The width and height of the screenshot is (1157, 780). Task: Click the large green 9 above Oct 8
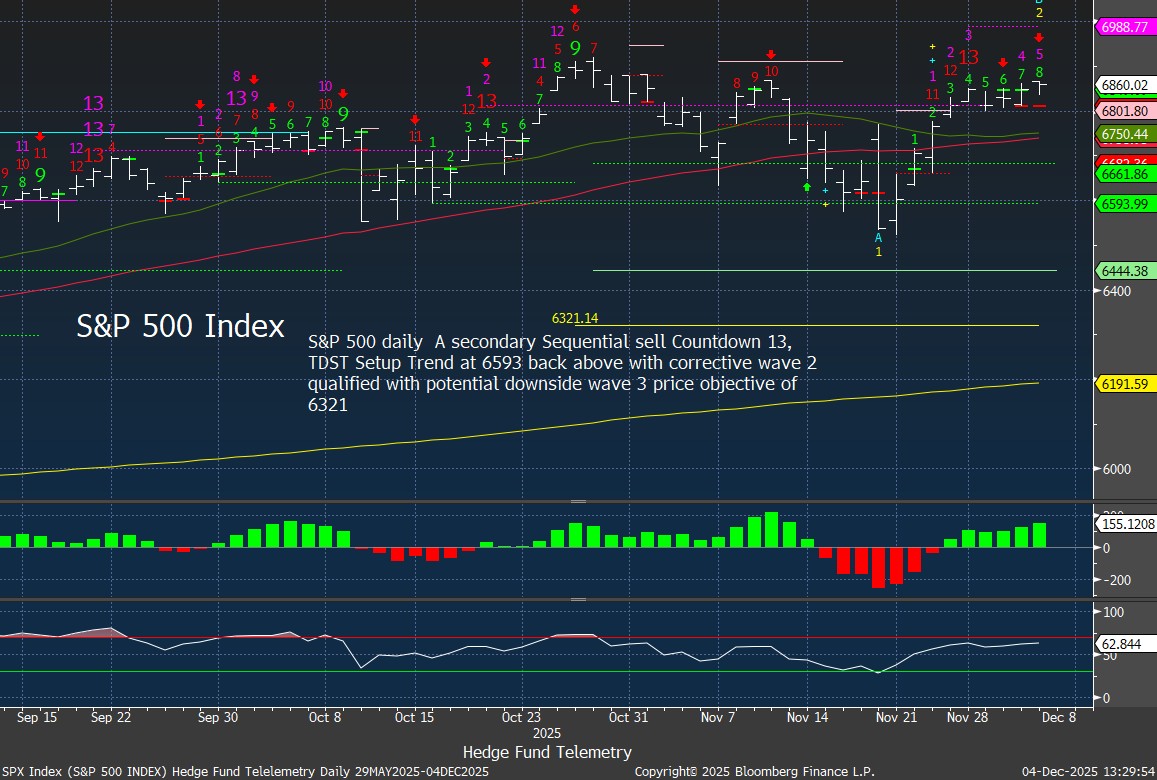(x=343, y=114)
